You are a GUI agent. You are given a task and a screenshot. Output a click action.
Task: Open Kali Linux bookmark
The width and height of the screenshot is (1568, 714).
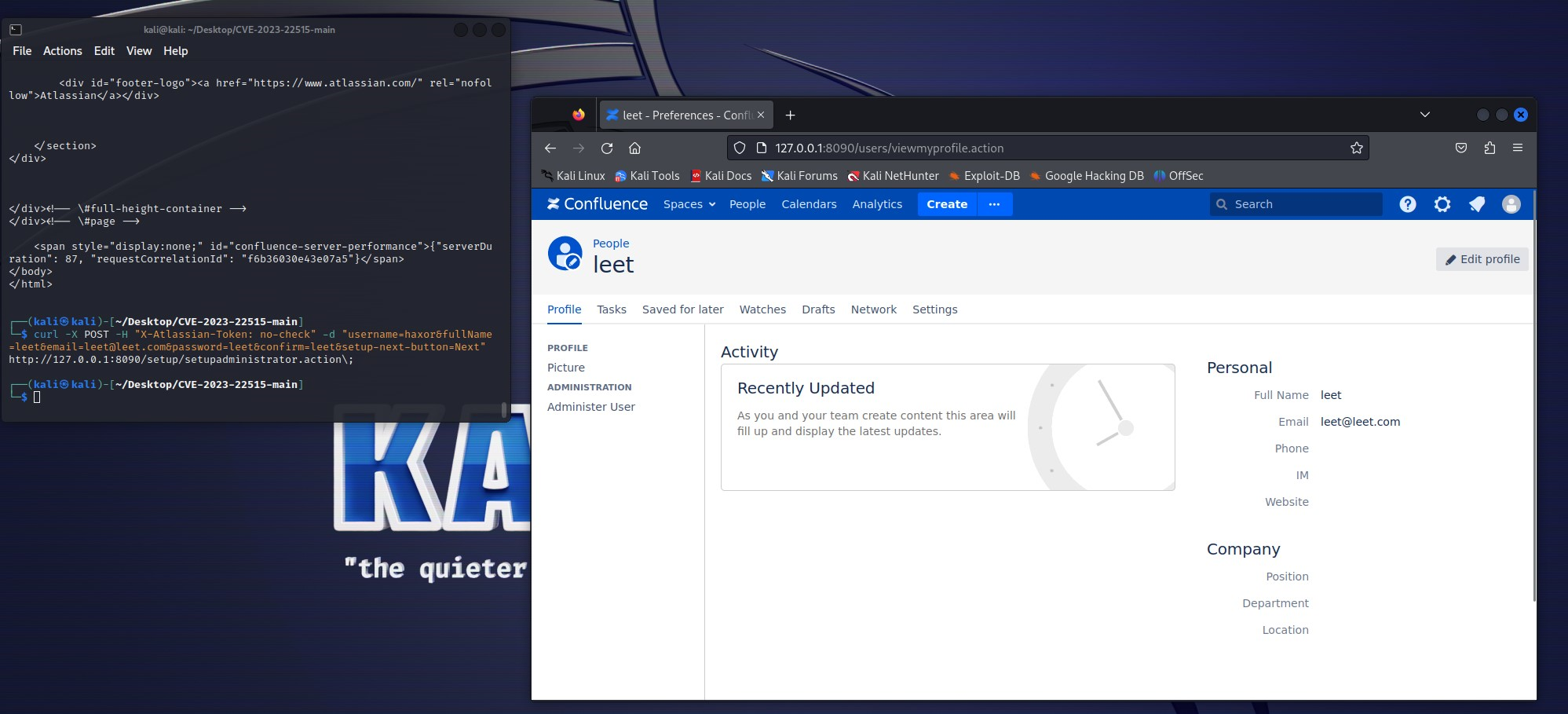pos(573,176)
